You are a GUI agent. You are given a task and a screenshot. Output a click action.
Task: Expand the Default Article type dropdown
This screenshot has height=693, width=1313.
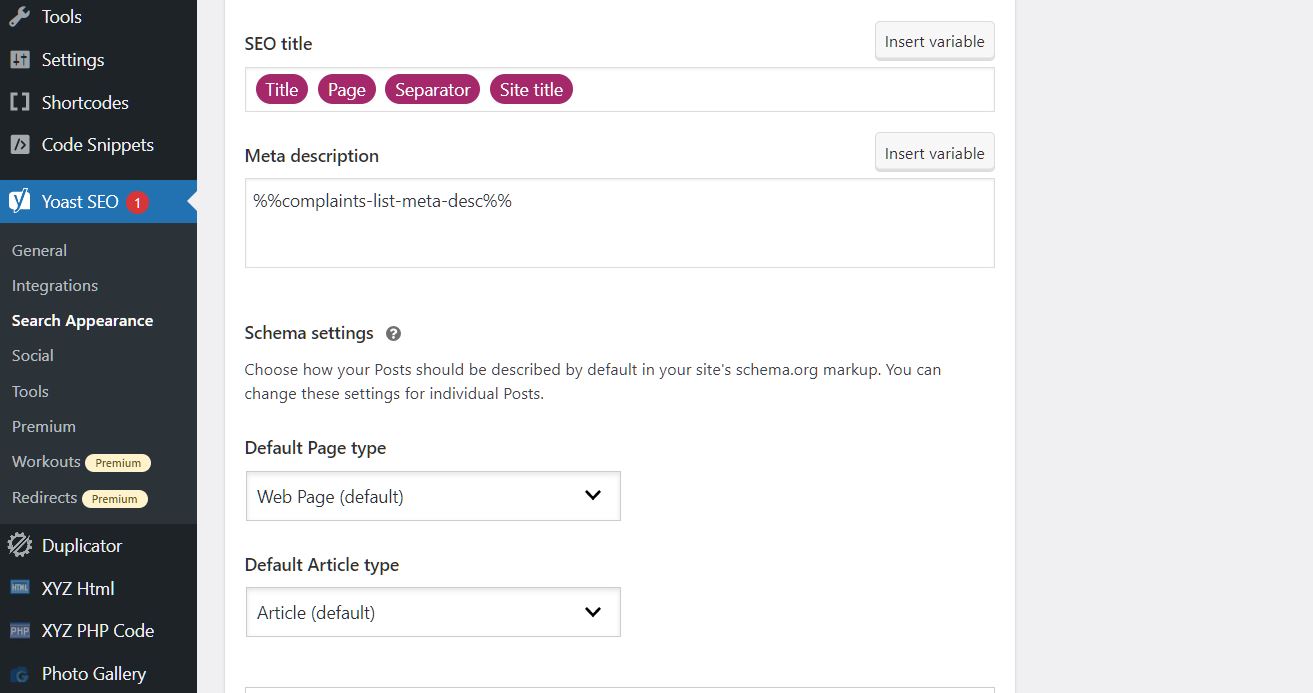(433, 612)
